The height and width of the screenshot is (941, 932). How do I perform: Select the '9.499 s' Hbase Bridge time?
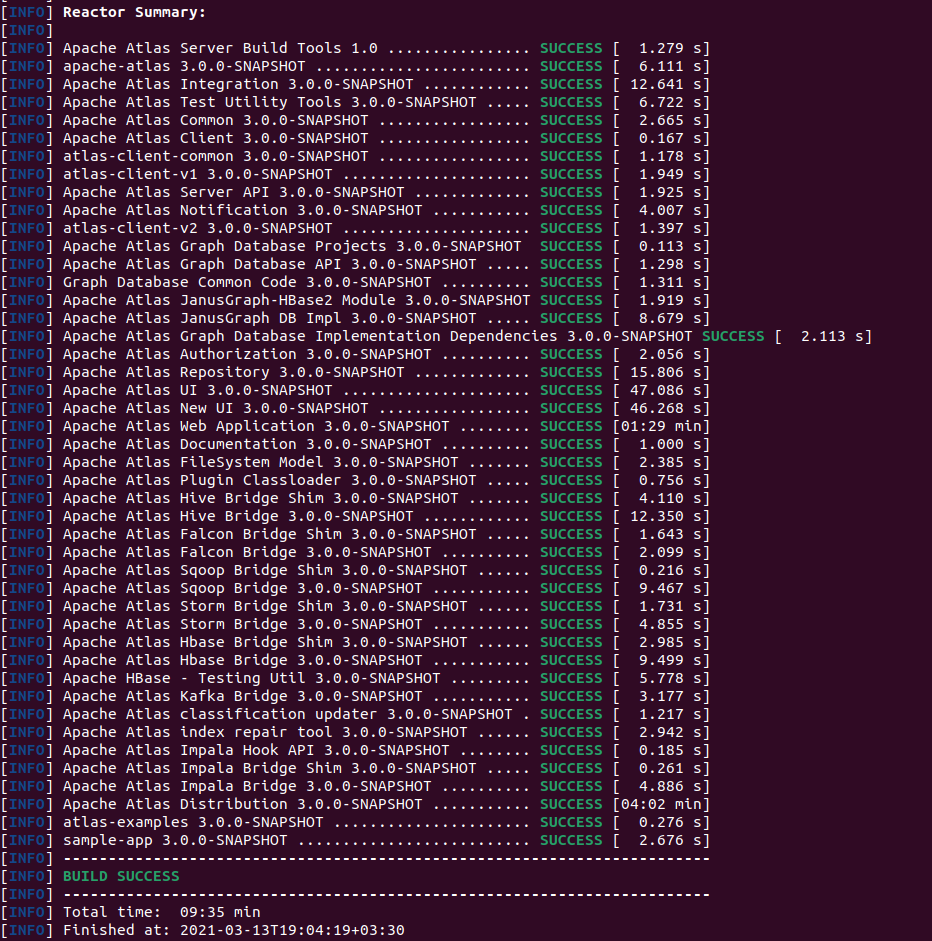pos(670,660)
